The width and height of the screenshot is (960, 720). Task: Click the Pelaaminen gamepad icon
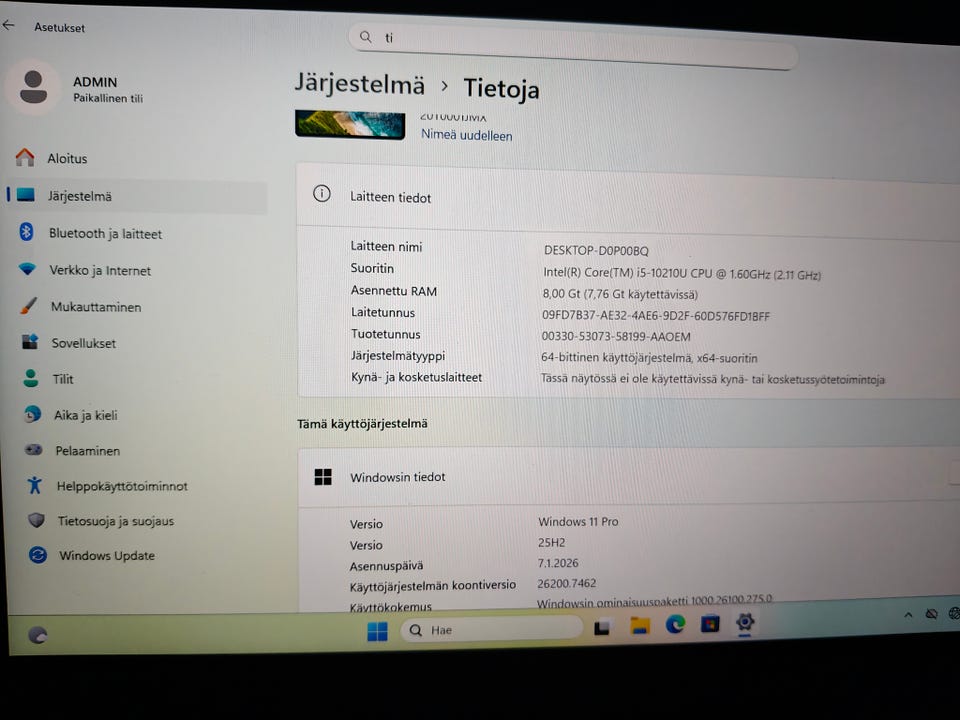pos(33,449)
